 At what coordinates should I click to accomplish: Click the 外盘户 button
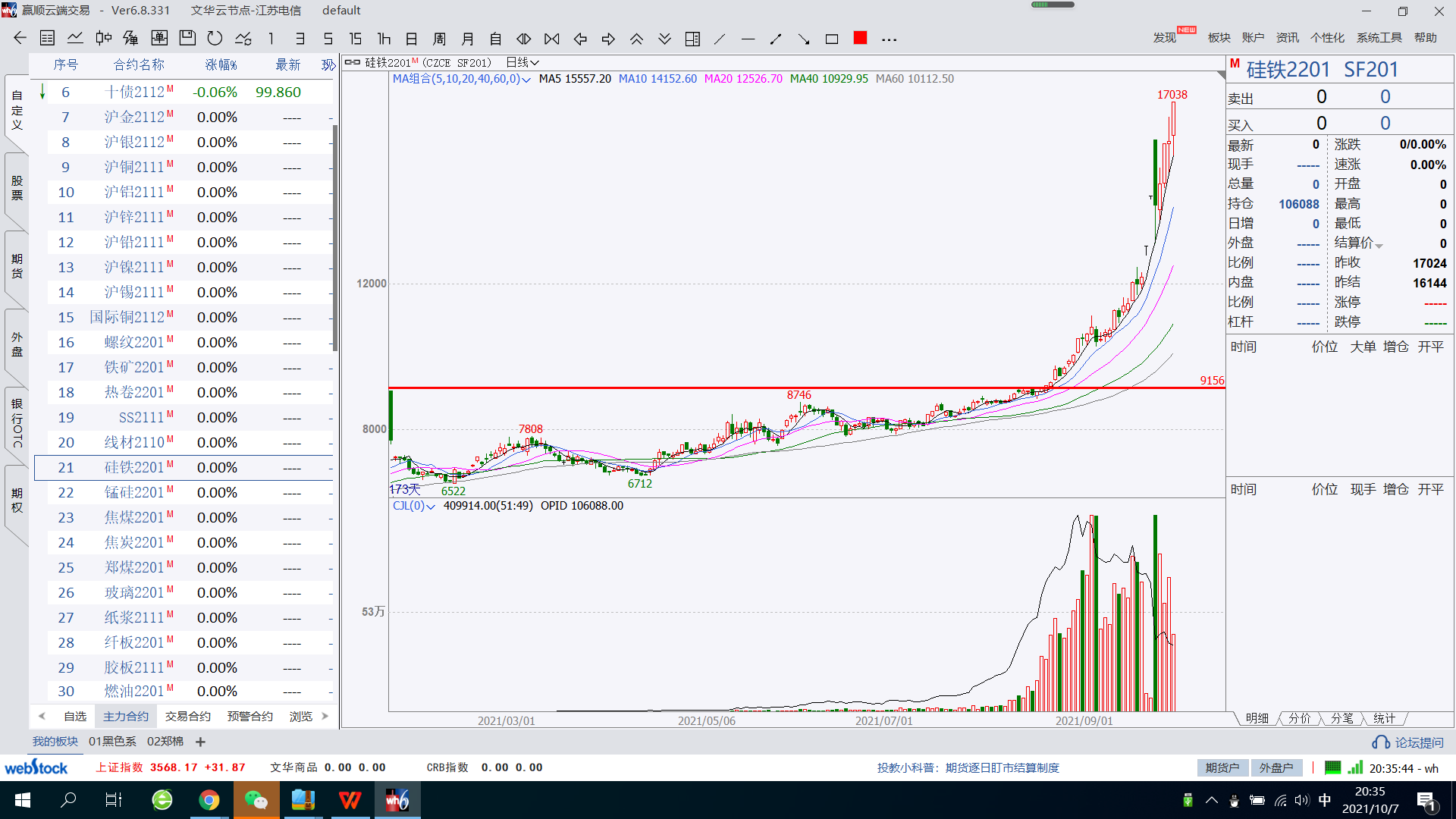click(1276, 767)
